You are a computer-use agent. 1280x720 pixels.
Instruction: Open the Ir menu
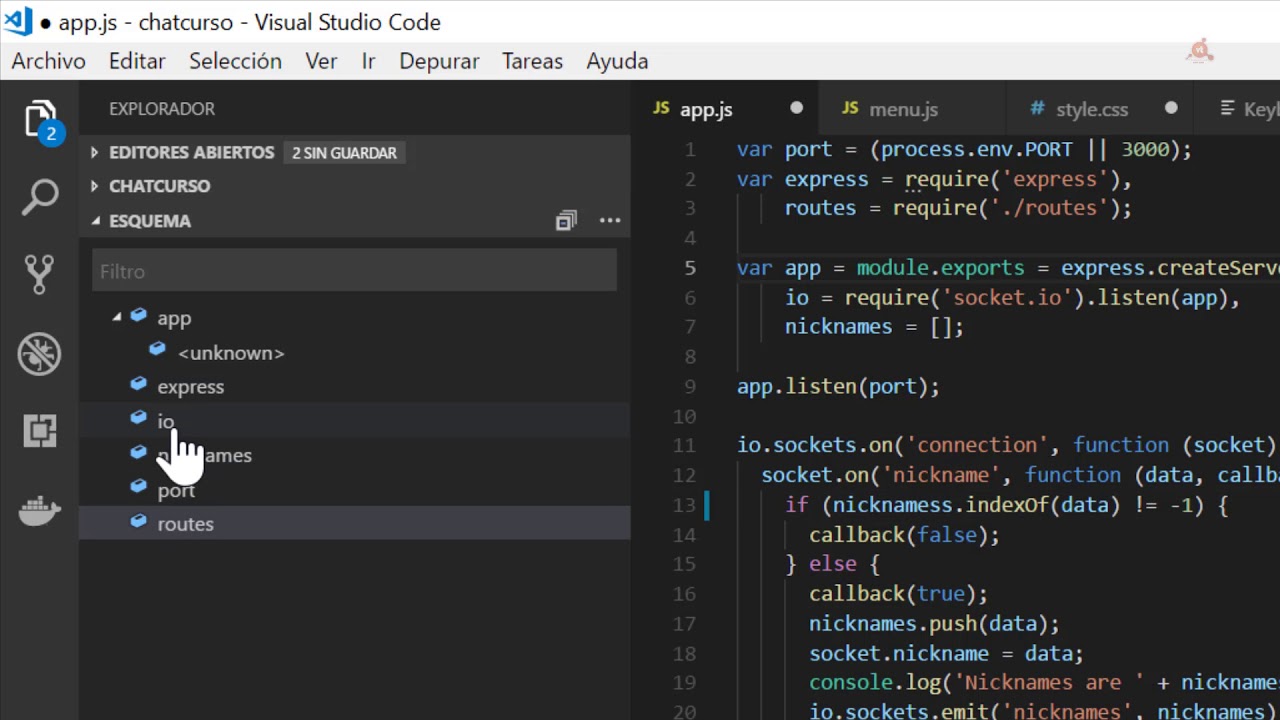pyautogui.click(x=368, y=61)
